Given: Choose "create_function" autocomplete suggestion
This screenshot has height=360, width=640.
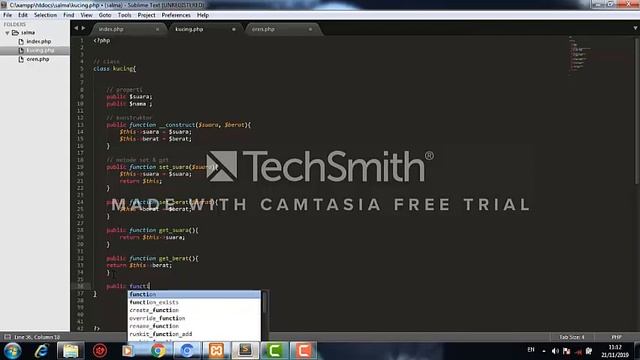Looking at the screenshot, I should [194, 310].
